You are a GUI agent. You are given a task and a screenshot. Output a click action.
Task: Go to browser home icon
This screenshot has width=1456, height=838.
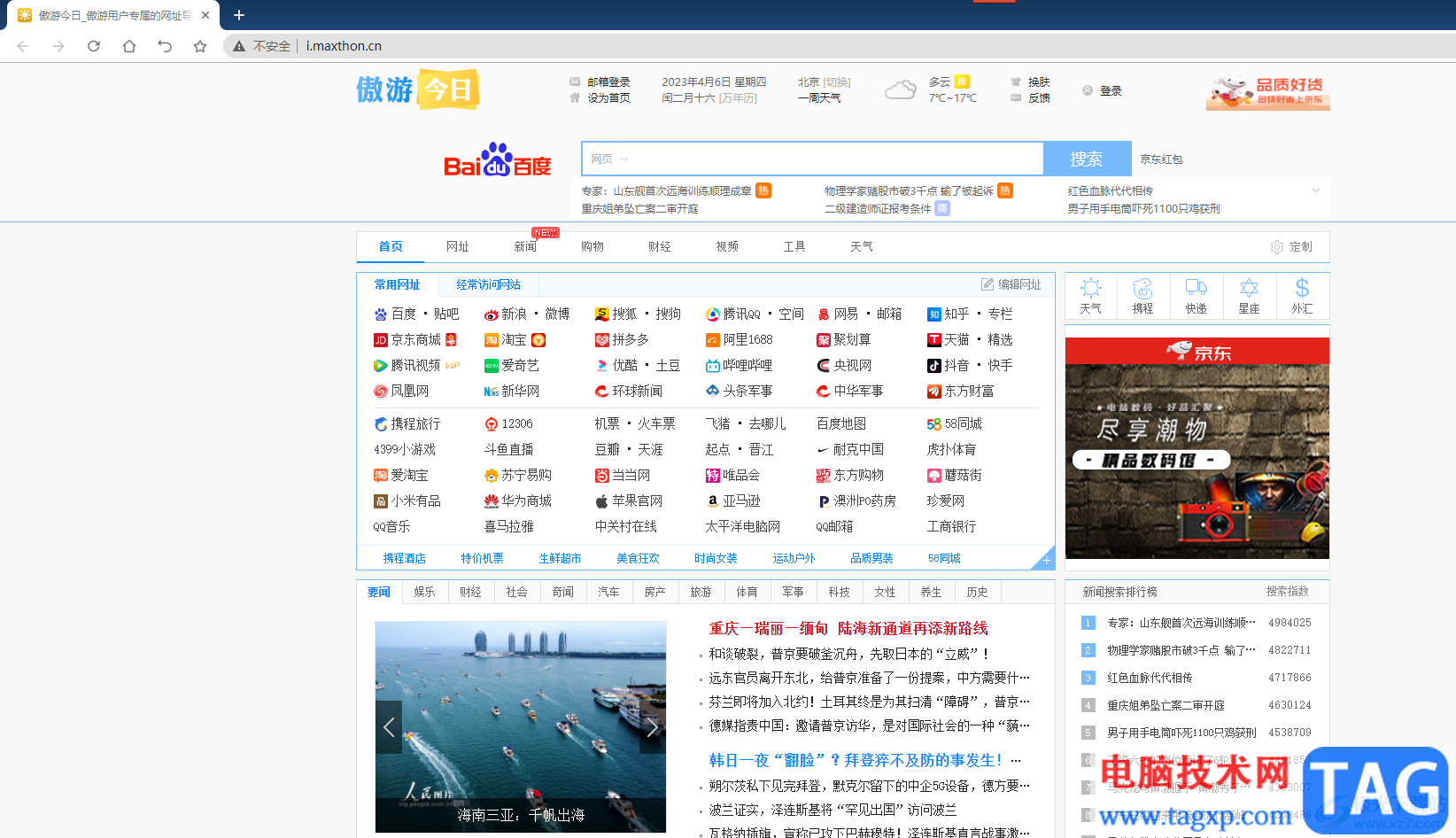[129, 46]
